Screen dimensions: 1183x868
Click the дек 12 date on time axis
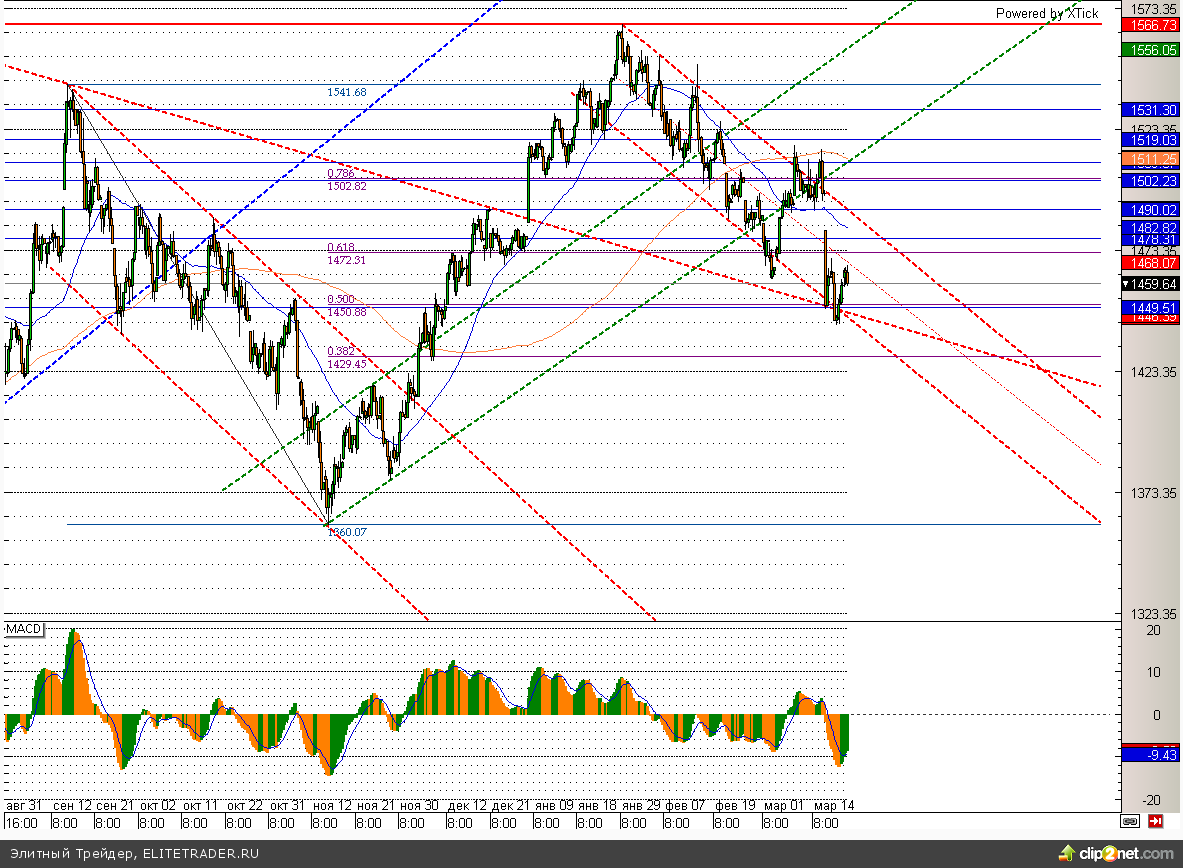pyautogui.click(x=467, y=805)
